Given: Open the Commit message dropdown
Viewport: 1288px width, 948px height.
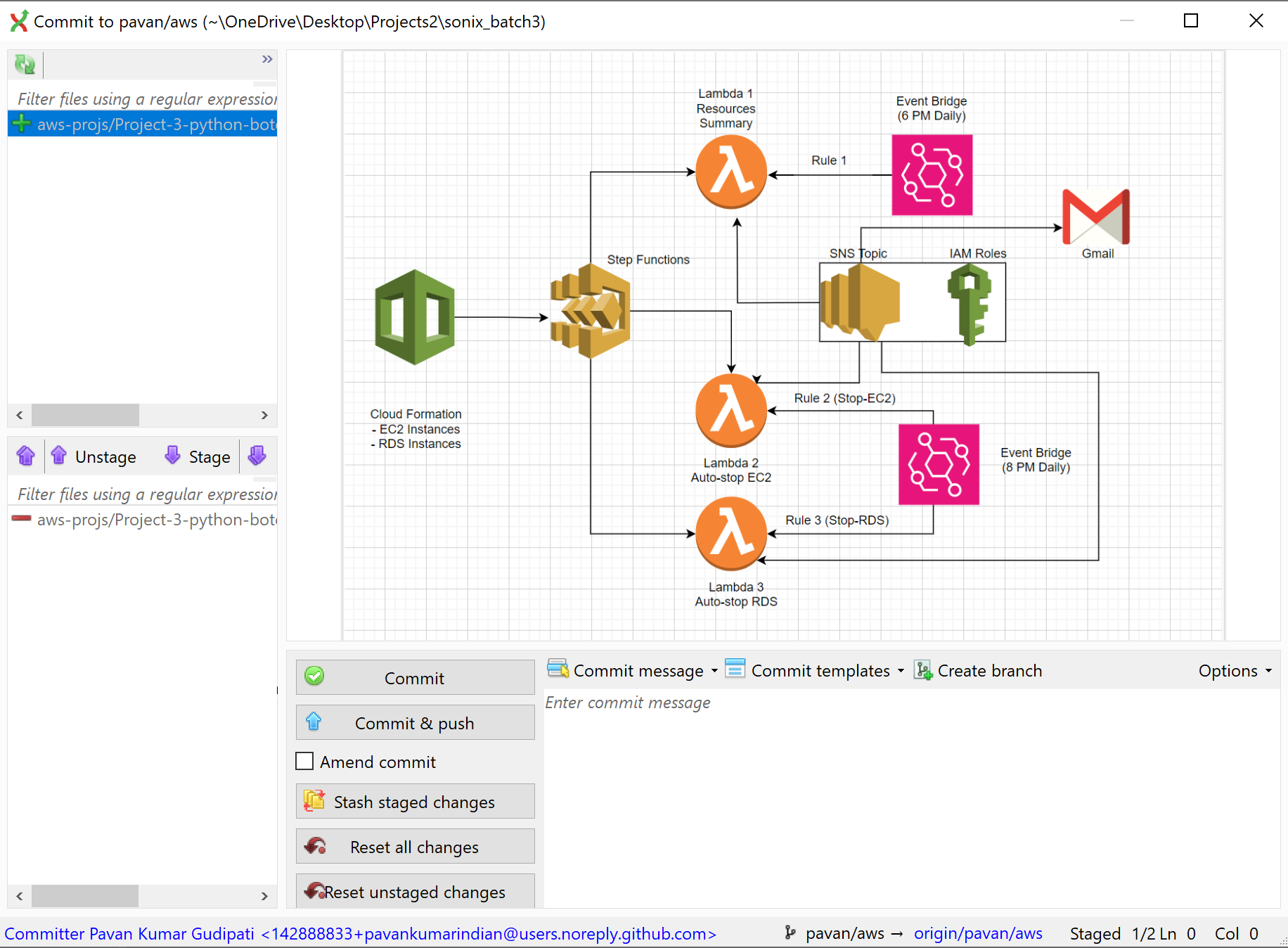Looking at the screenshot, I should coord(633,670).
